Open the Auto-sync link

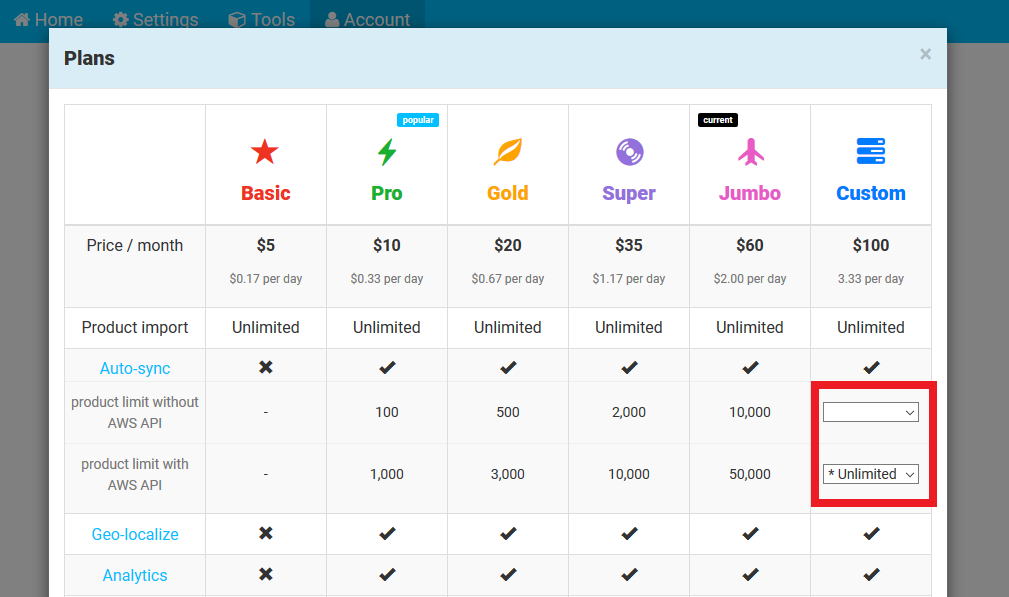point(135,368)
